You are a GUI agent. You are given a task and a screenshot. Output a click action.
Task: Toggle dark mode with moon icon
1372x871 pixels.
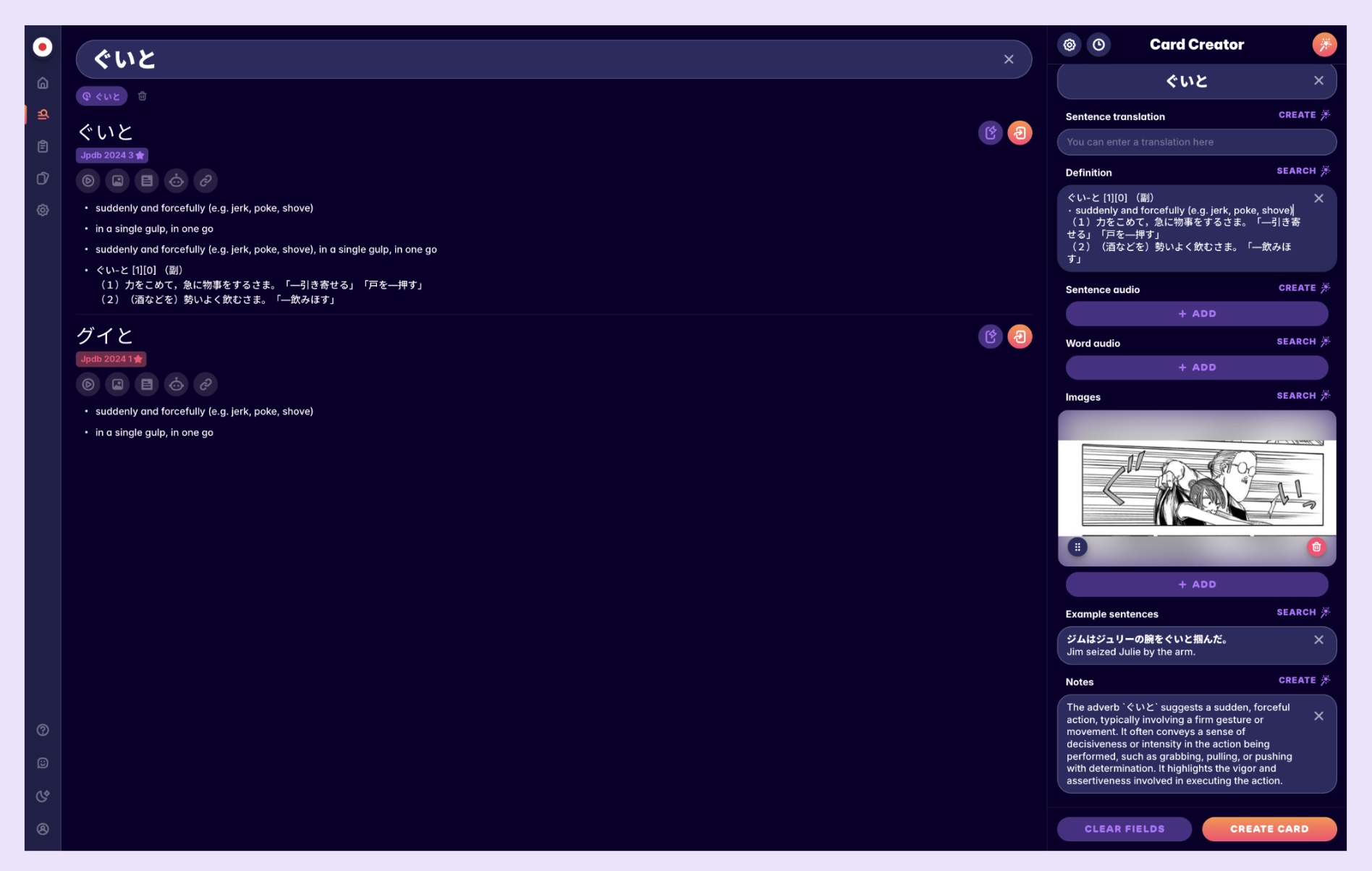click(x=43, y=796)
